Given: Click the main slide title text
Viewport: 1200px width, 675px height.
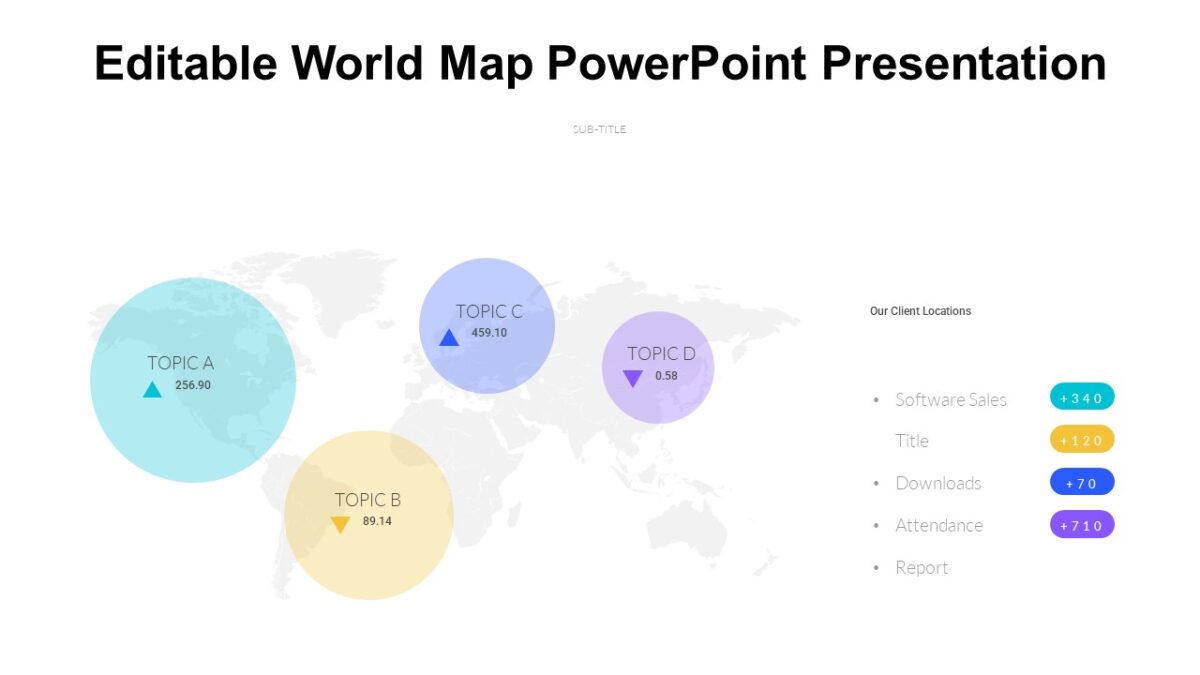Looking at the screenshot, I should tap(600, 63).
